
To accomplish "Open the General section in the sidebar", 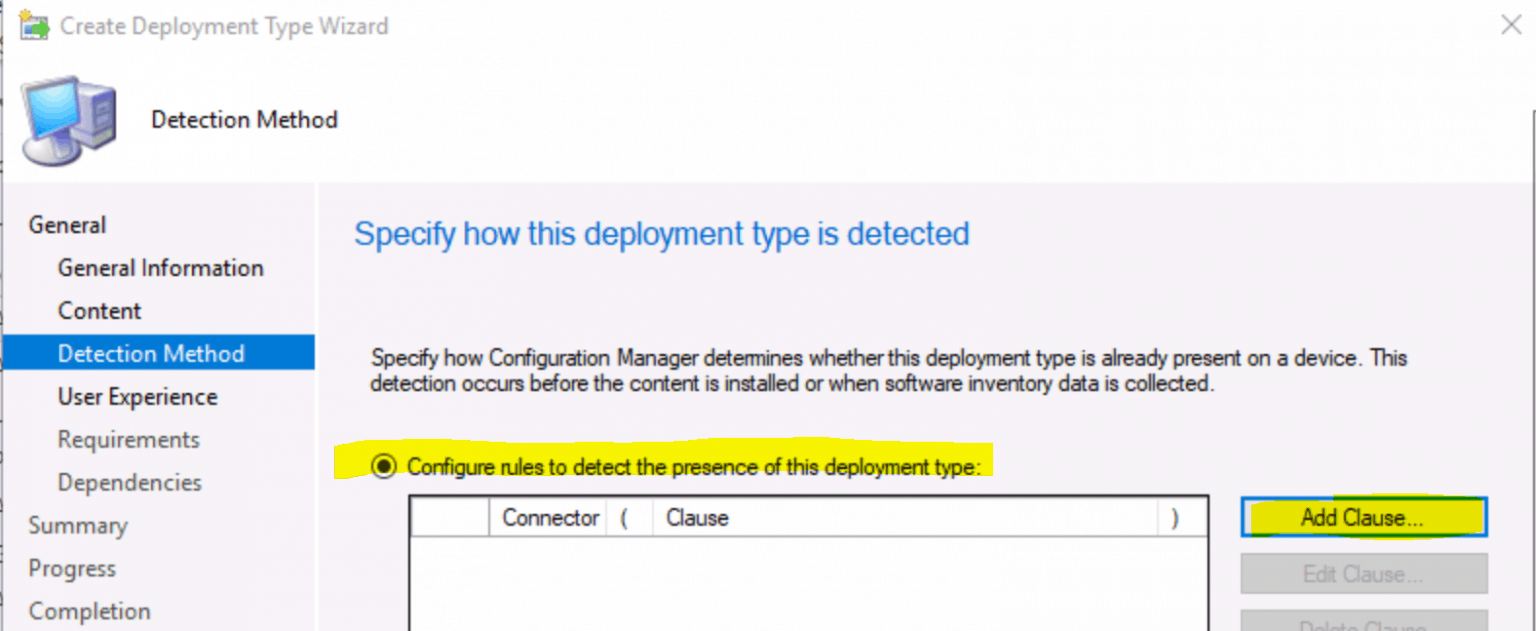I will coord(67,225).
